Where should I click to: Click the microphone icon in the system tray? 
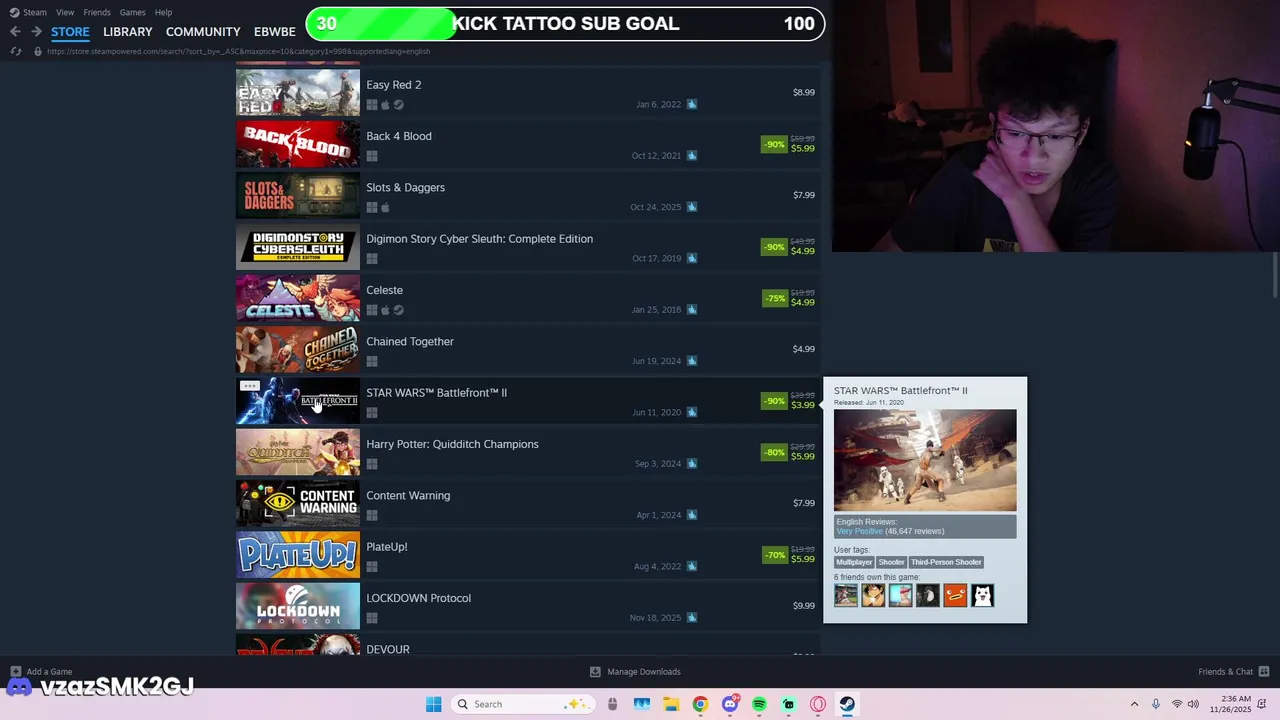point(1156,704)
